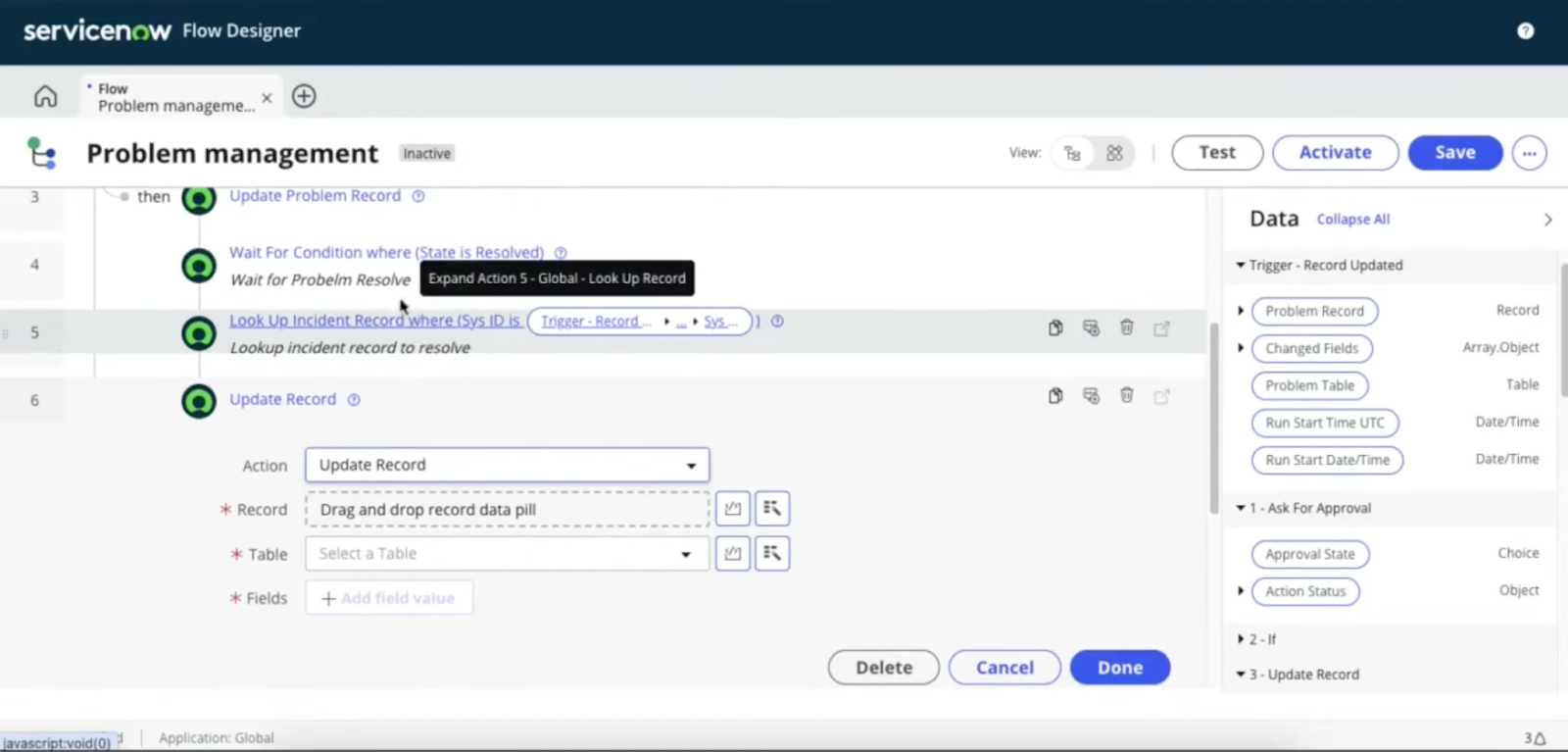
Task: Show info for Look Up Incident Record
Action: coord(777,321)
